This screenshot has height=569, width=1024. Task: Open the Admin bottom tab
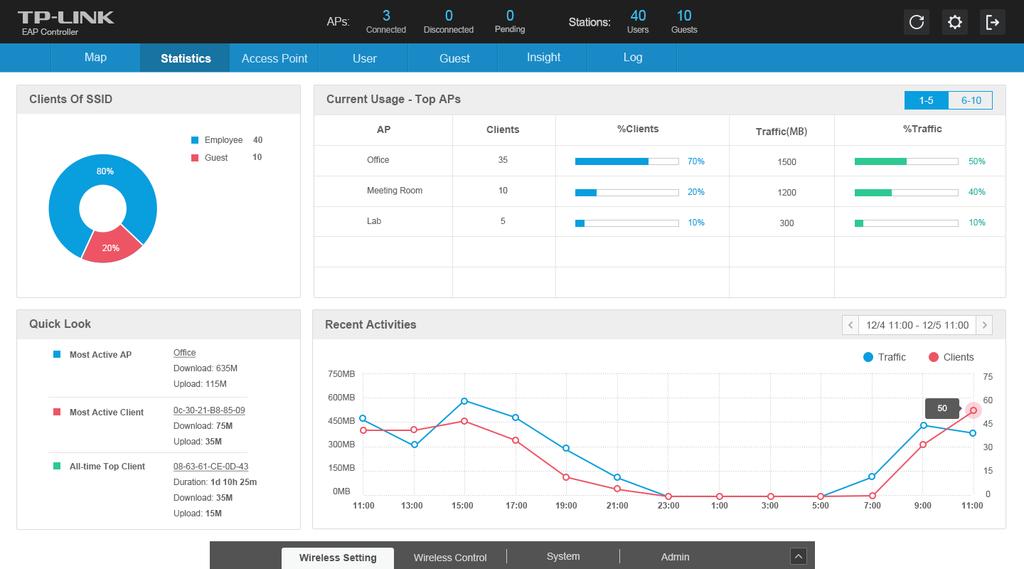tap(675, 557)
